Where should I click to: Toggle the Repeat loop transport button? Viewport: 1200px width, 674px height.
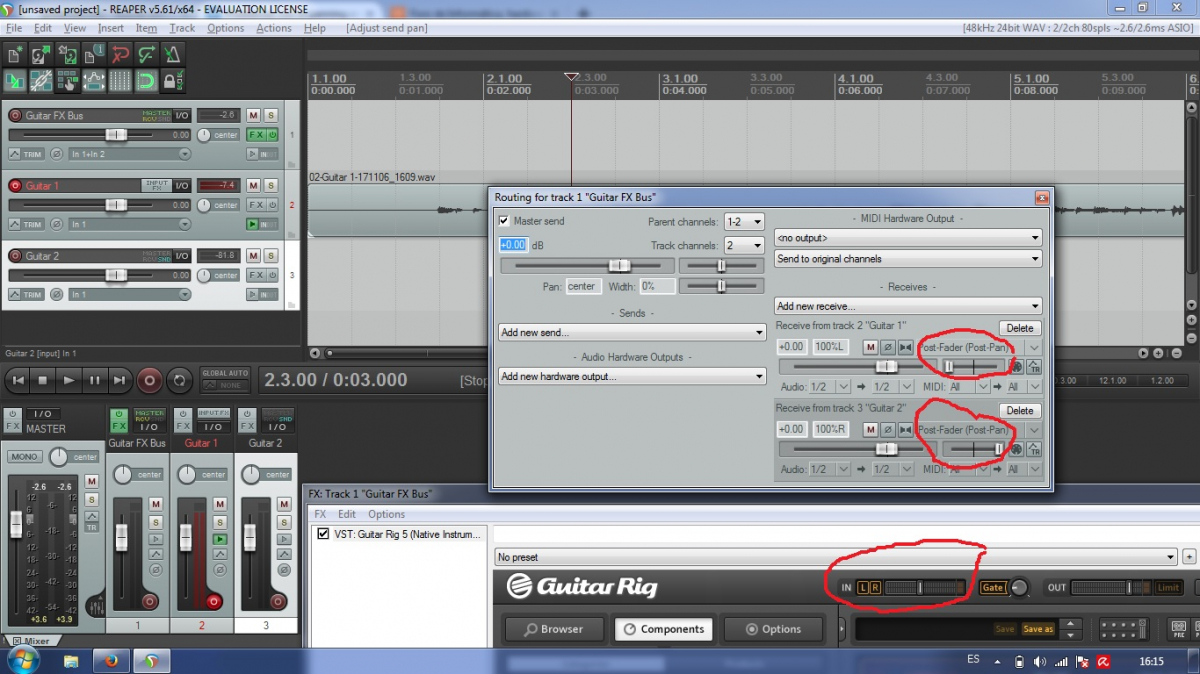(179, 380)
